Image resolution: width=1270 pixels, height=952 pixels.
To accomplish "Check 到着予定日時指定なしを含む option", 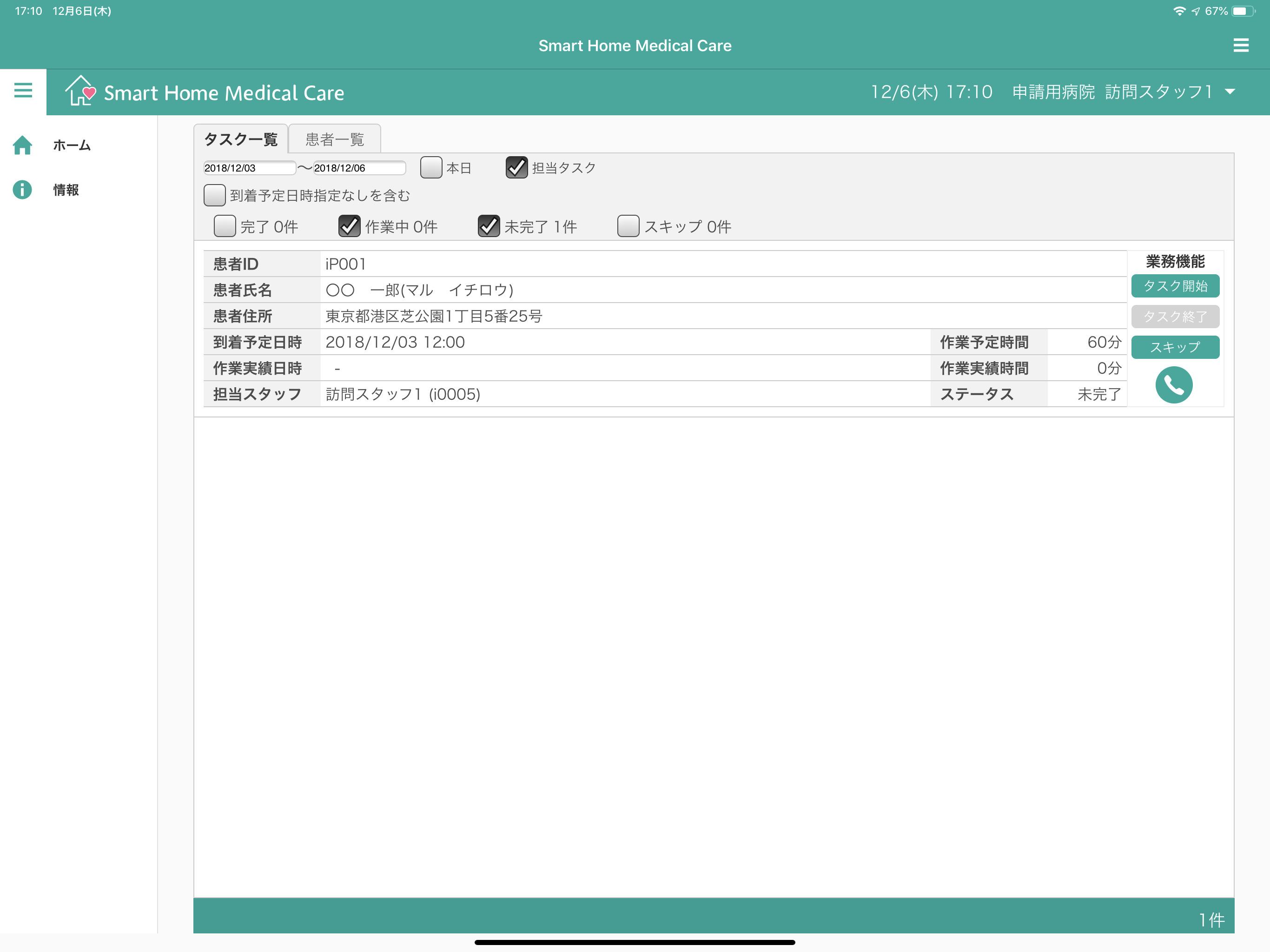I will pyautogui.click(x=214, y=195).
